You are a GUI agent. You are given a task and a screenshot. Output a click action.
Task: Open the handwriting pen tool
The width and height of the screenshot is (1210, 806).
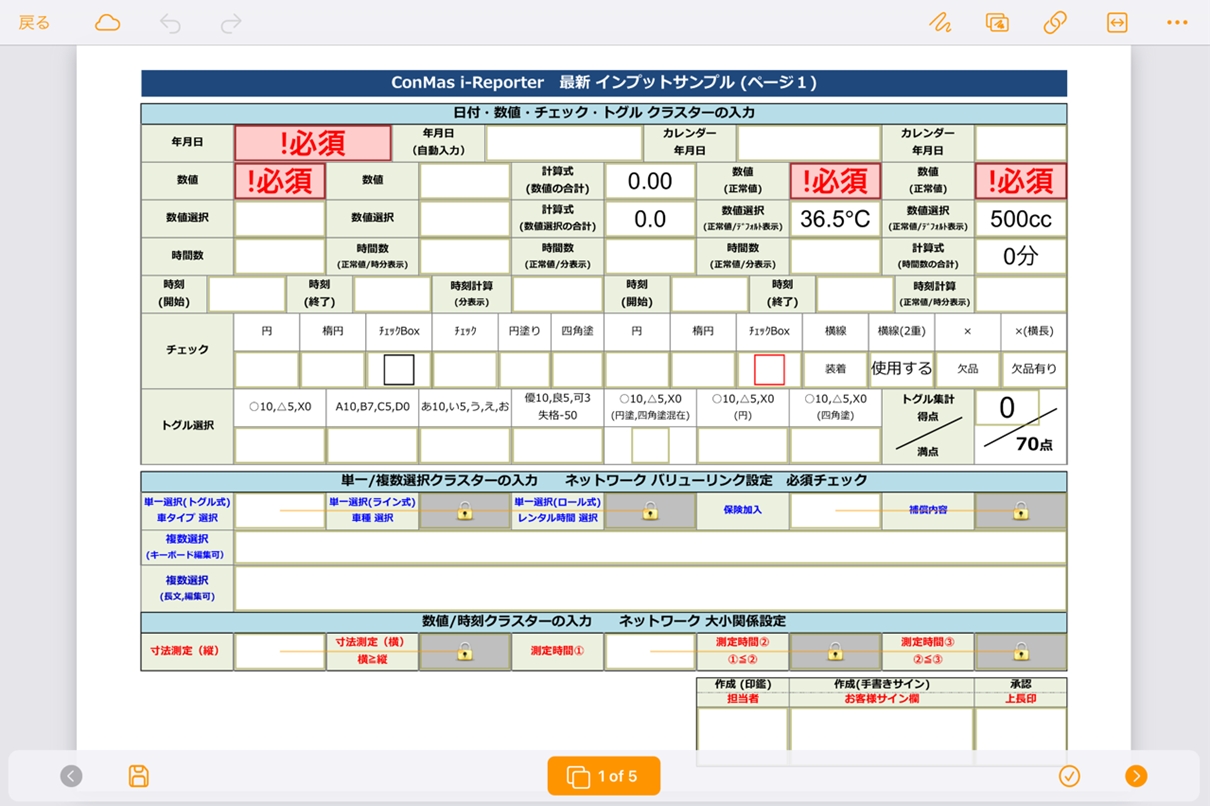[x=939, y=23]
